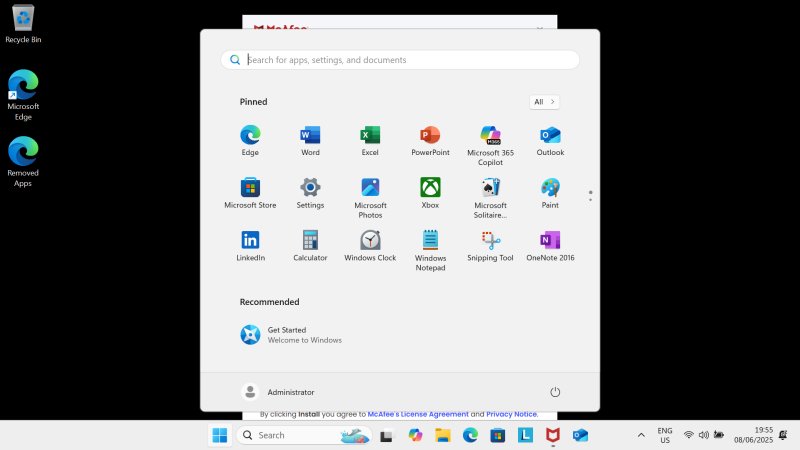Go to next pinned apps page dots
The height and width of the screenshot is (450, 800).
tap(590, 195)
